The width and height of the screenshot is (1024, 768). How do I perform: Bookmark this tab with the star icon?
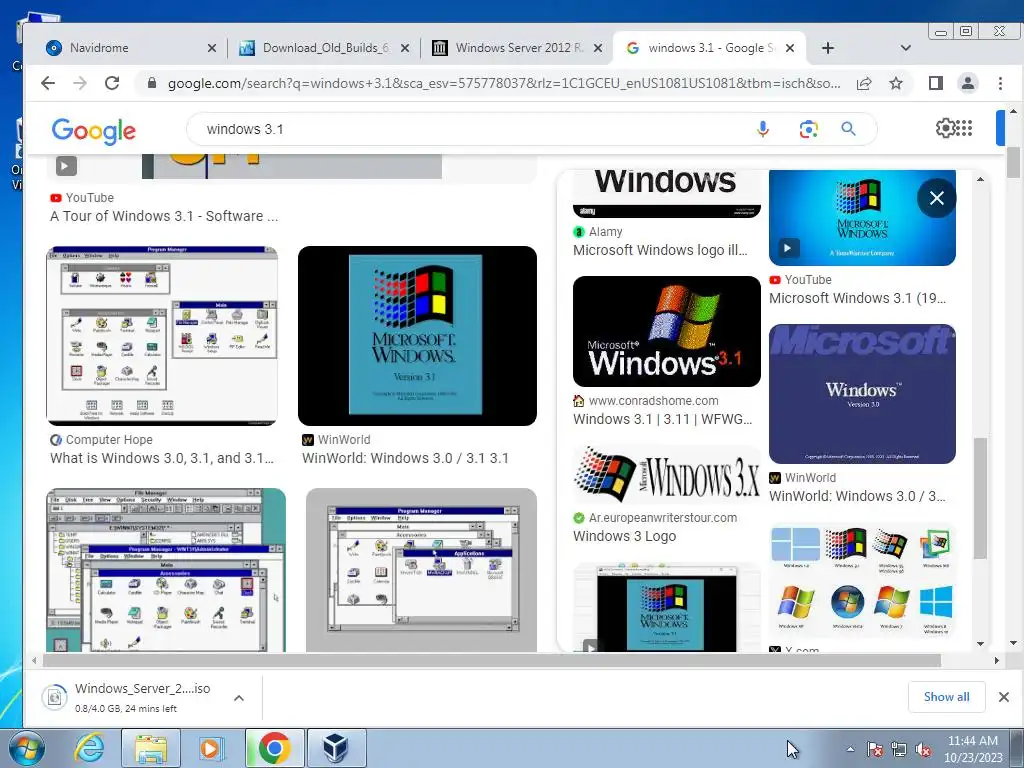pyautogui.click(x=896, y=83)
